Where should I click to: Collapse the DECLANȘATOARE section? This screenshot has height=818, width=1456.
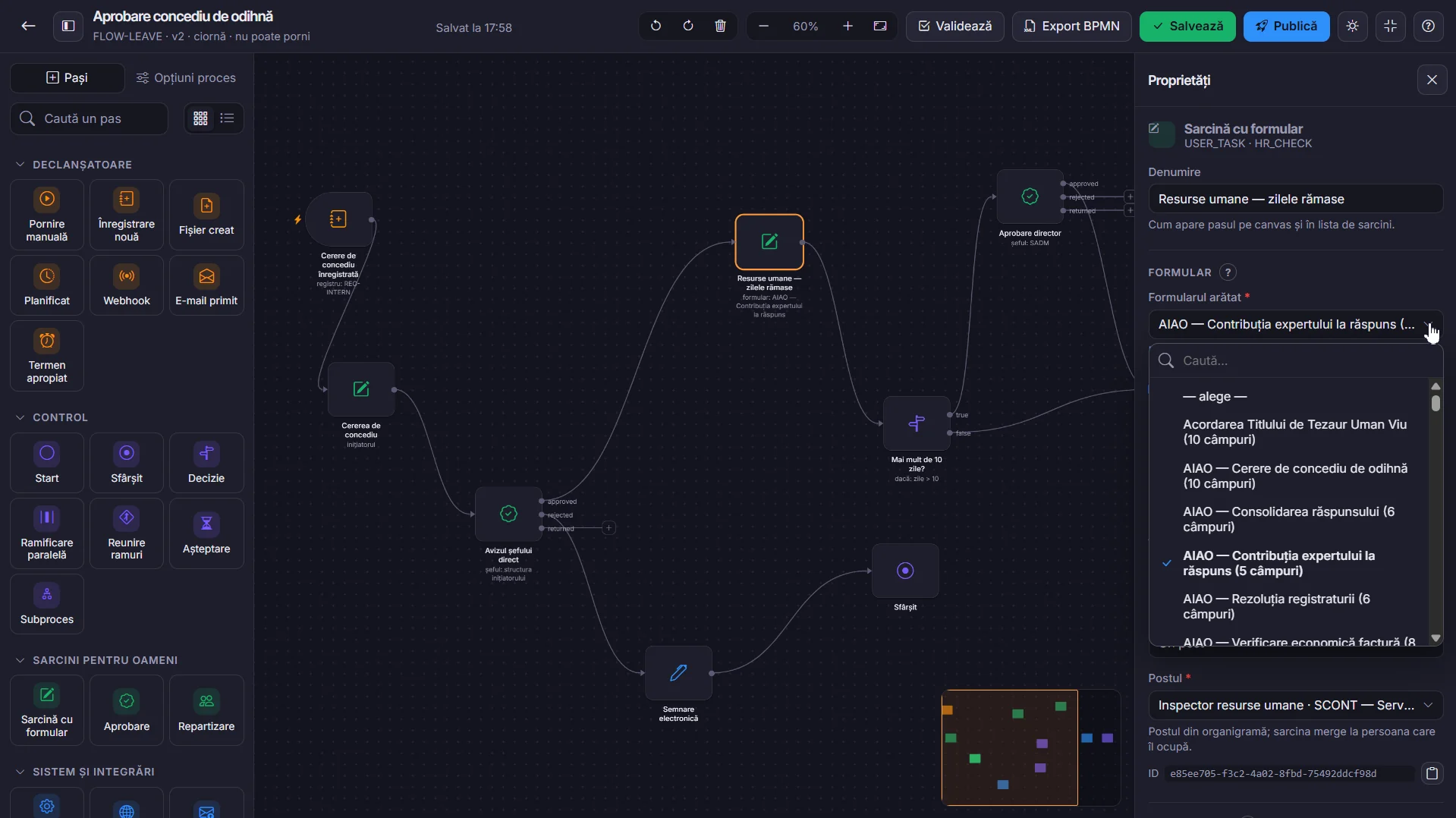74,165
